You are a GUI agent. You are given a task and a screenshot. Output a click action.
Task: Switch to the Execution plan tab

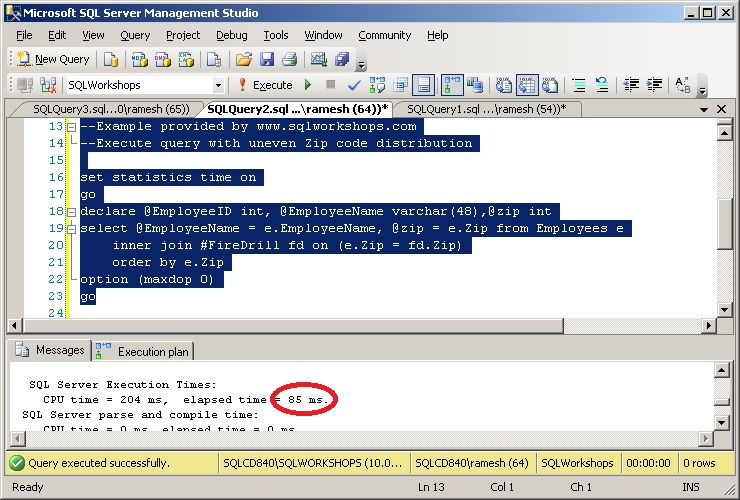(143, 352)
